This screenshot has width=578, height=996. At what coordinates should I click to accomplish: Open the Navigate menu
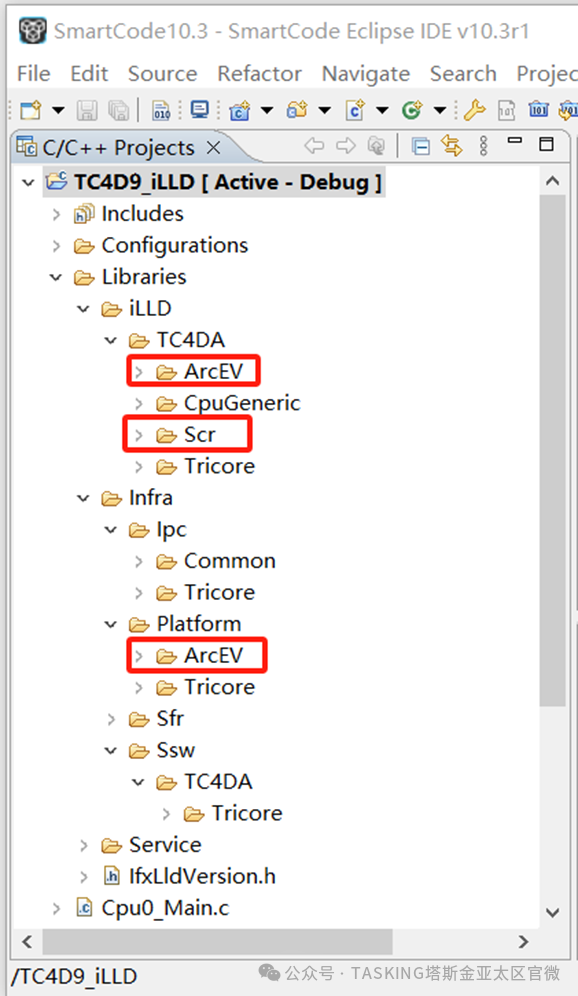[x=366, y=74]
